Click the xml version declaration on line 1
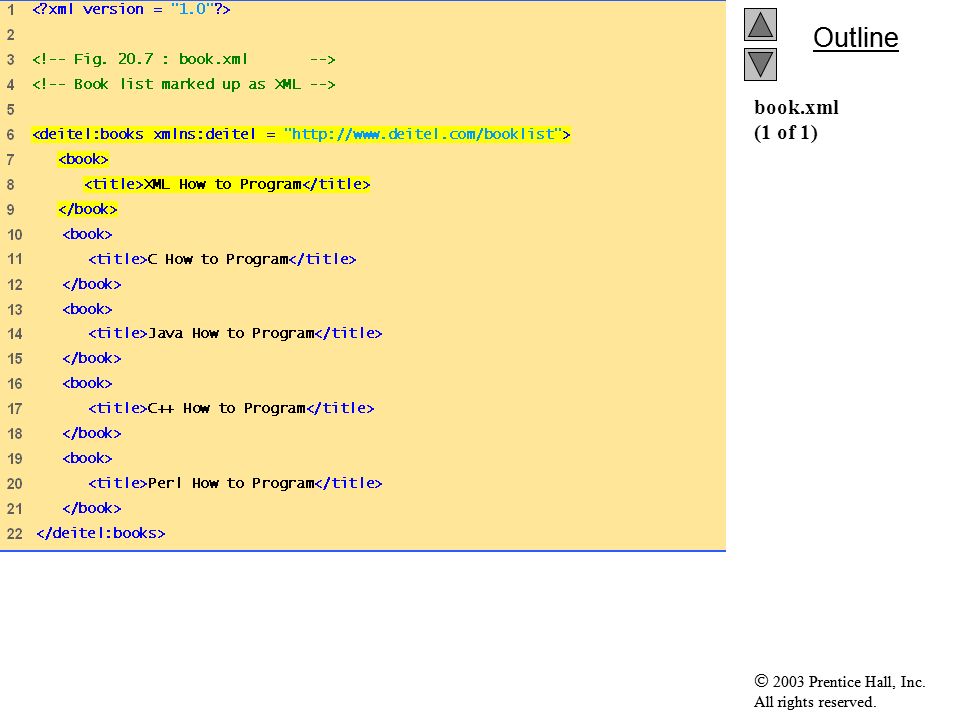Viewport: 960px width, 720px height. pos(131,9)
